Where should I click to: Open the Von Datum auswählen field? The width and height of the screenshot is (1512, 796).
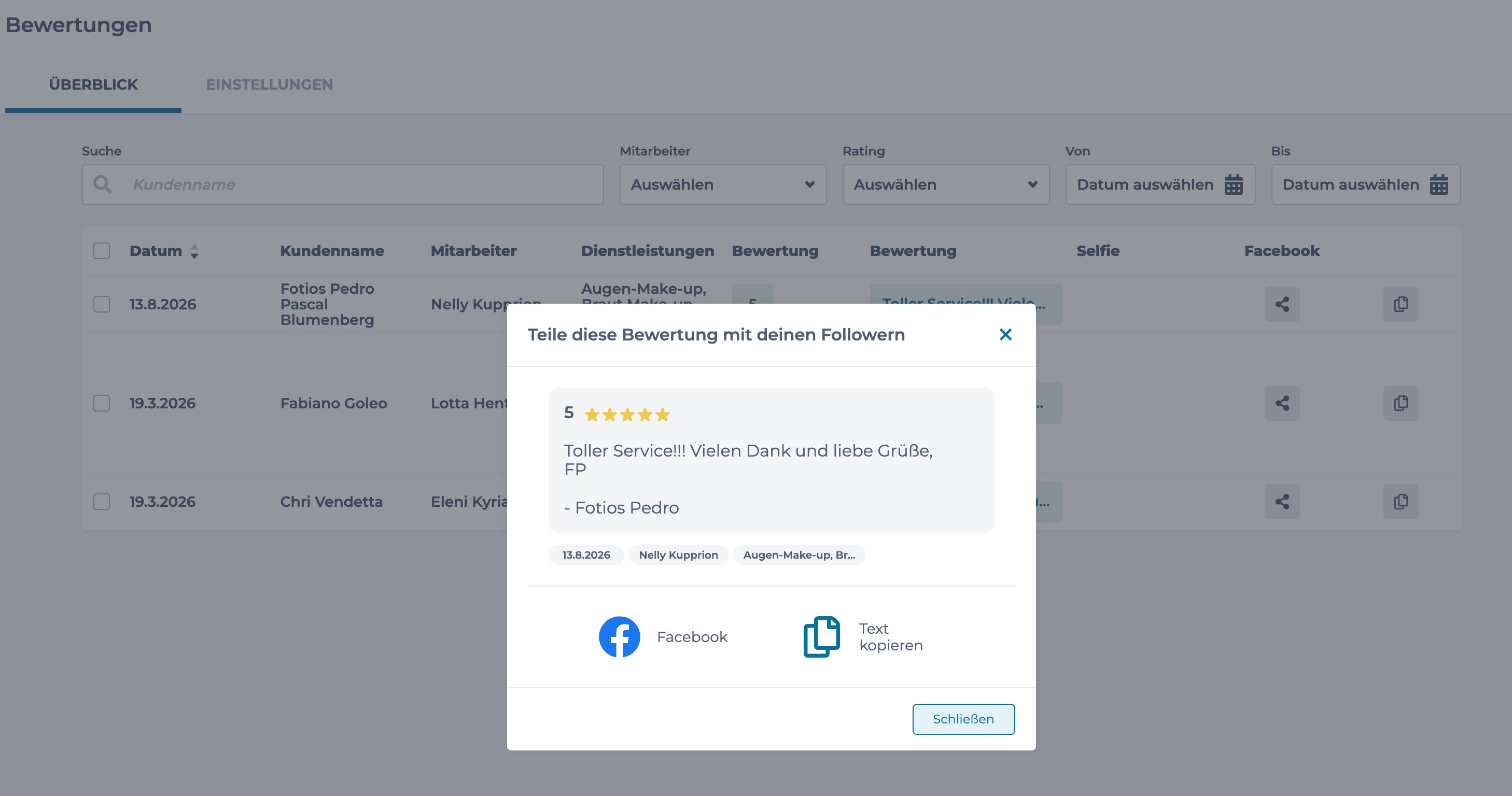click(x=1160, y=184)
